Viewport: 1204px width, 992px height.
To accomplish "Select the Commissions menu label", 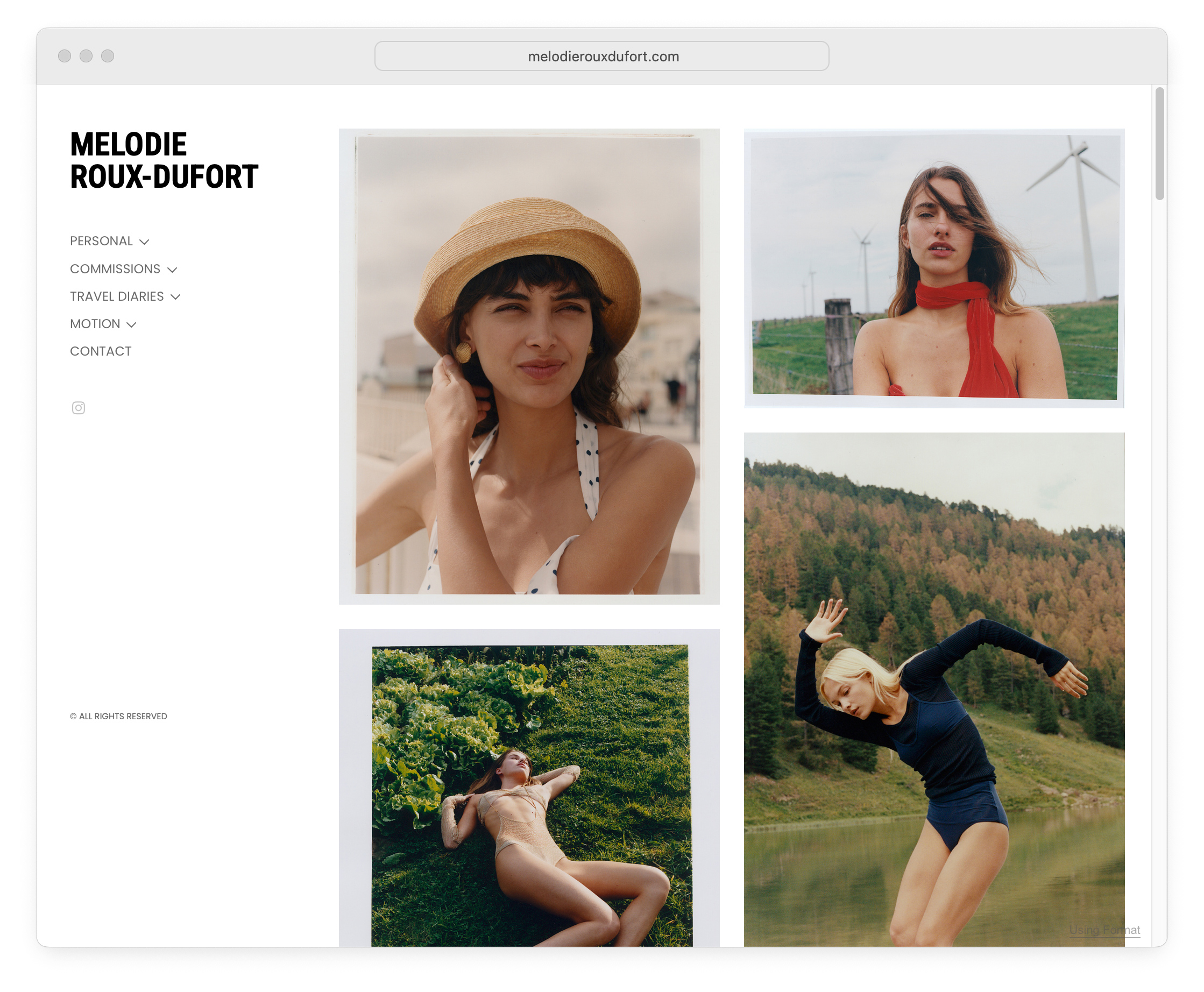I will pyautogui.click(x=115, y=268).
